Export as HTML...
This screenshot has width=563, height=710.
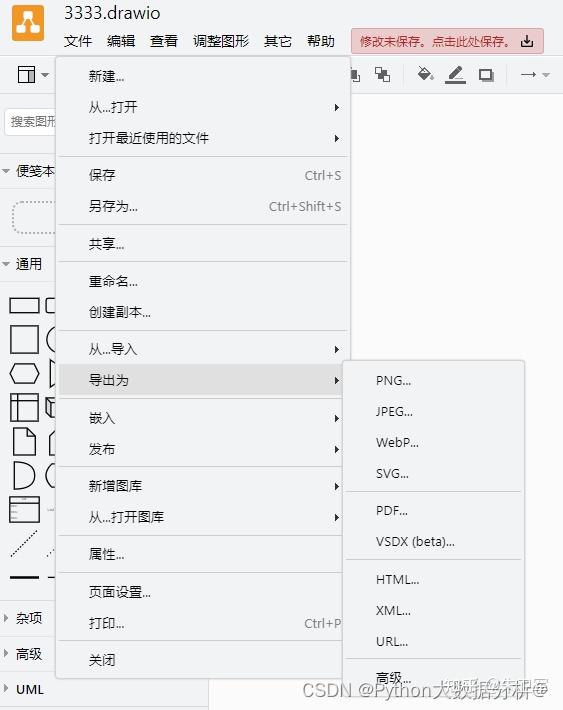[434, 579]
